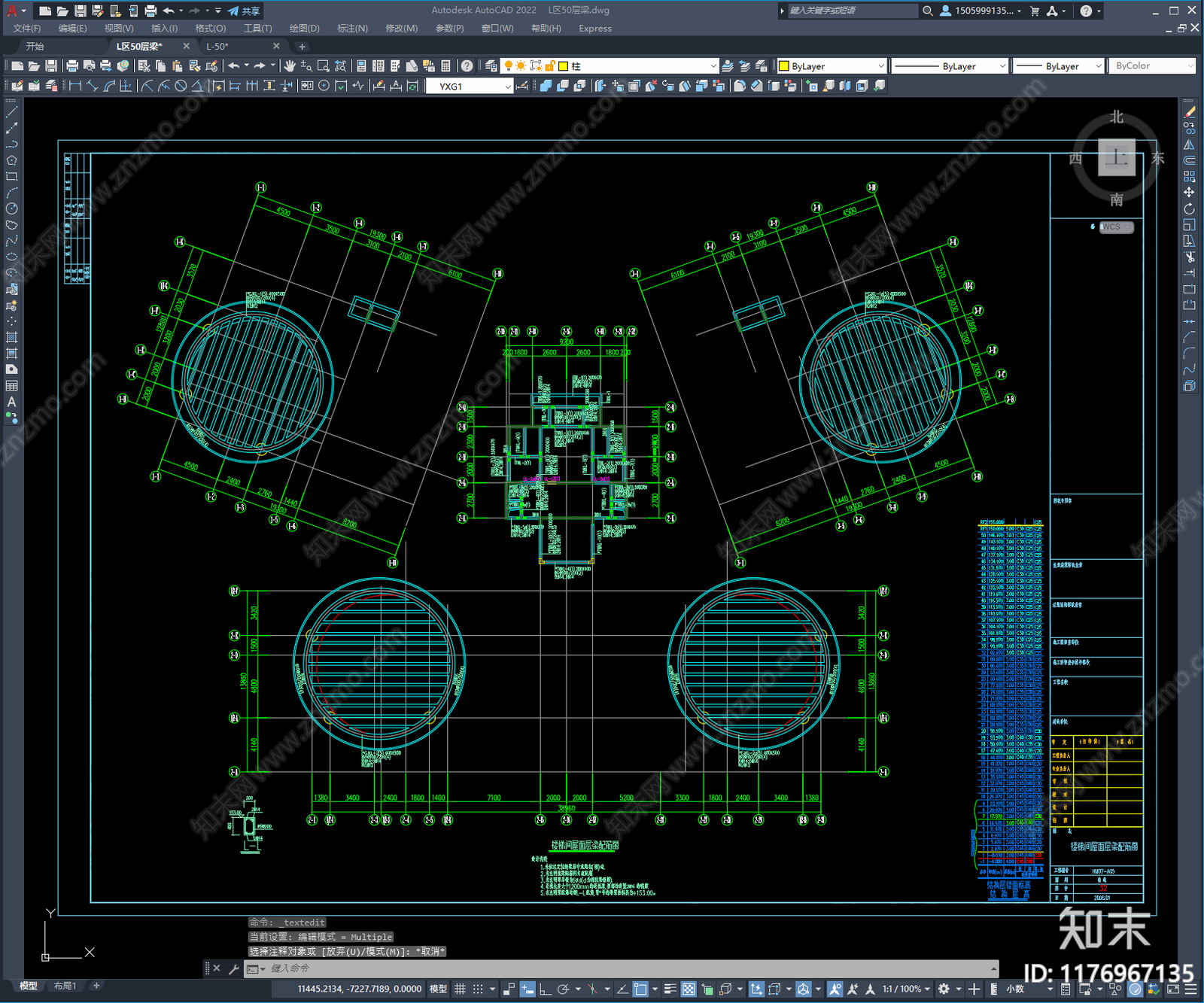Select the Linear dimension tool
Image resolution: width=1204 pixels, height=1003 pixels.
coord(75,87)
